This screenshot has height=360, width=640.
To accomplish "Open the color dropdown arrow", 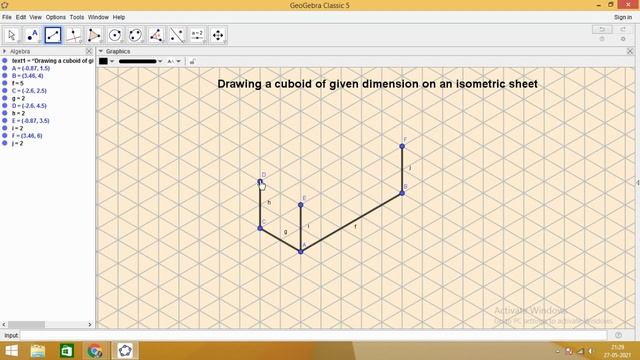I will point(112,61).
